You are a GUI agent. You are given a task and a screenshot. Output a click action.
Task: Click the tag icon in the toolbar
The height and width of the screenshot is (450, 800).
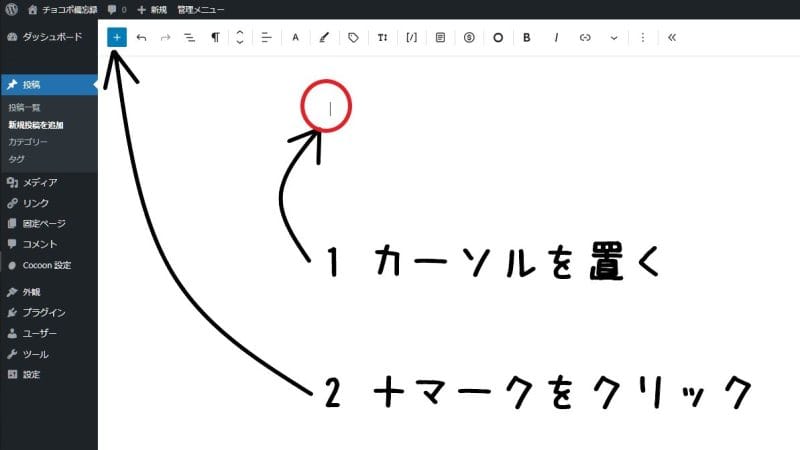click(353, 37)
